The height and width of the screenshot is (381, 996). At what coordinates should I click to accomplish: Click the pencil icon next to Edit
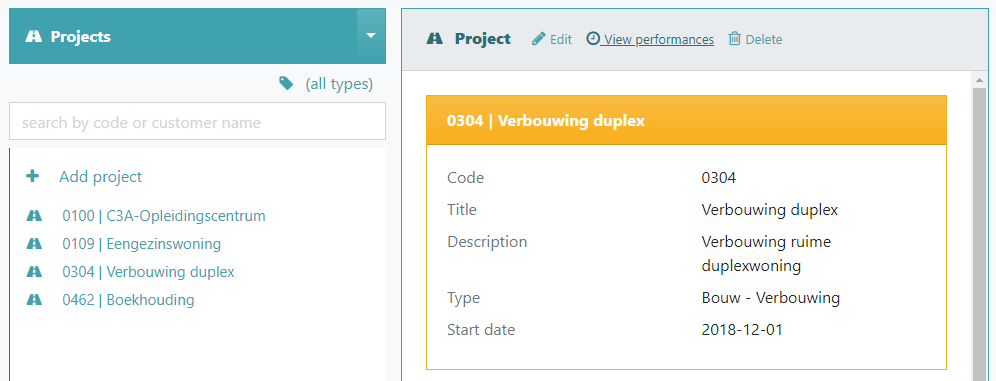(x=539, y=39)
